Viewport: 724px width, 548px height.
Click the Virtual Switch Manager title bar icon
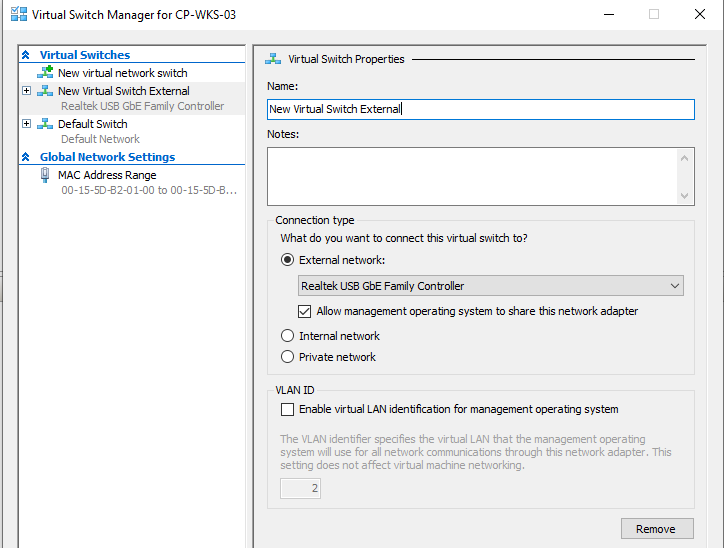point(19,14)
